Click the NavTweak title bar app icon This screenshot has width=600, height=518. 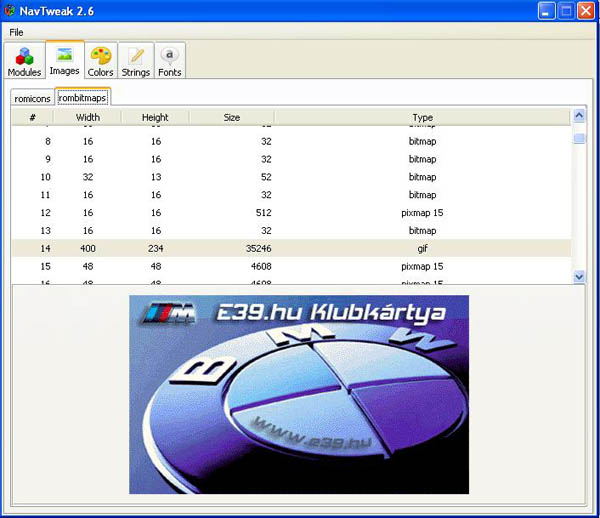11,11
